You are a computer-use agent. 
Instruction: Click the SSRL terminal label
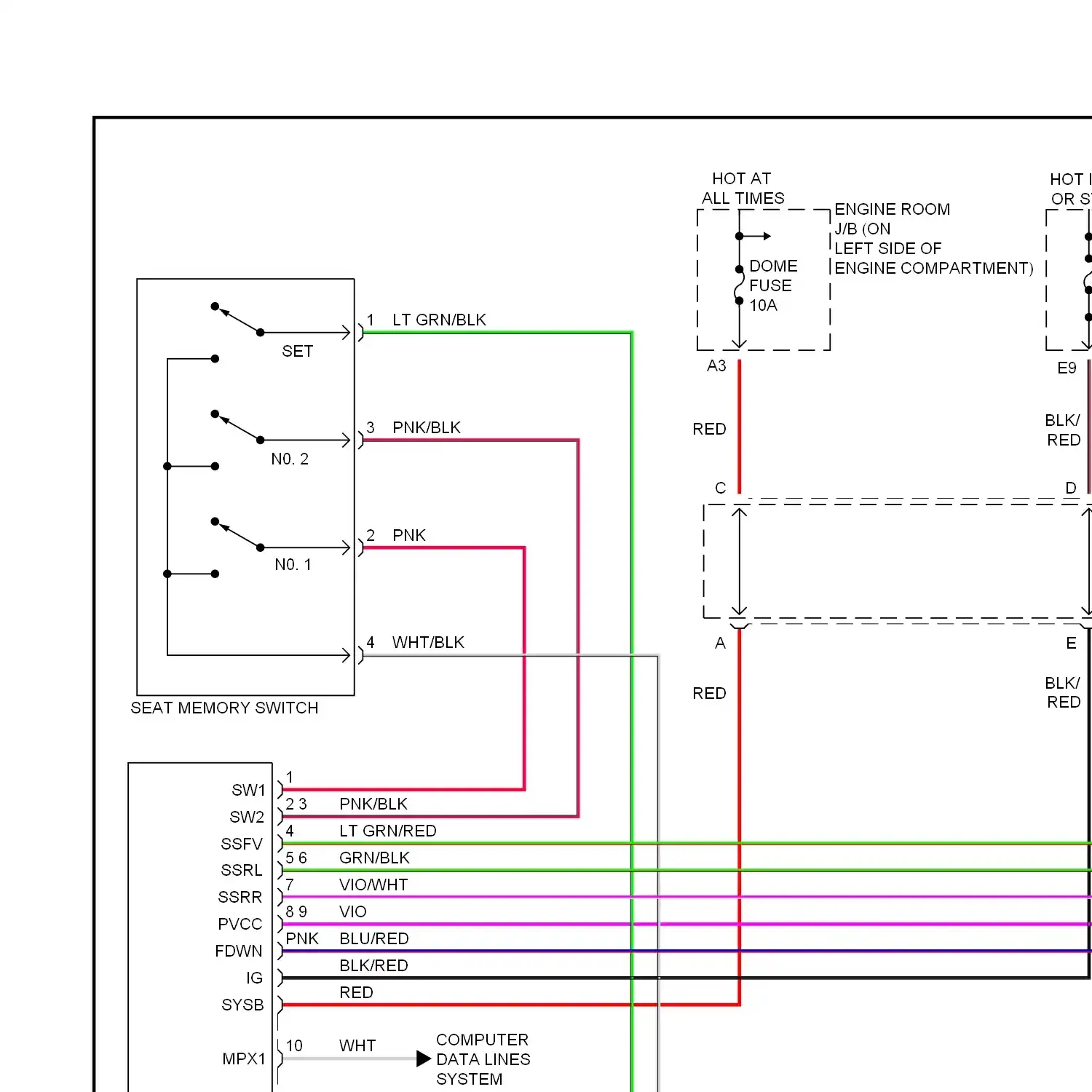click(x=242, y=870)
